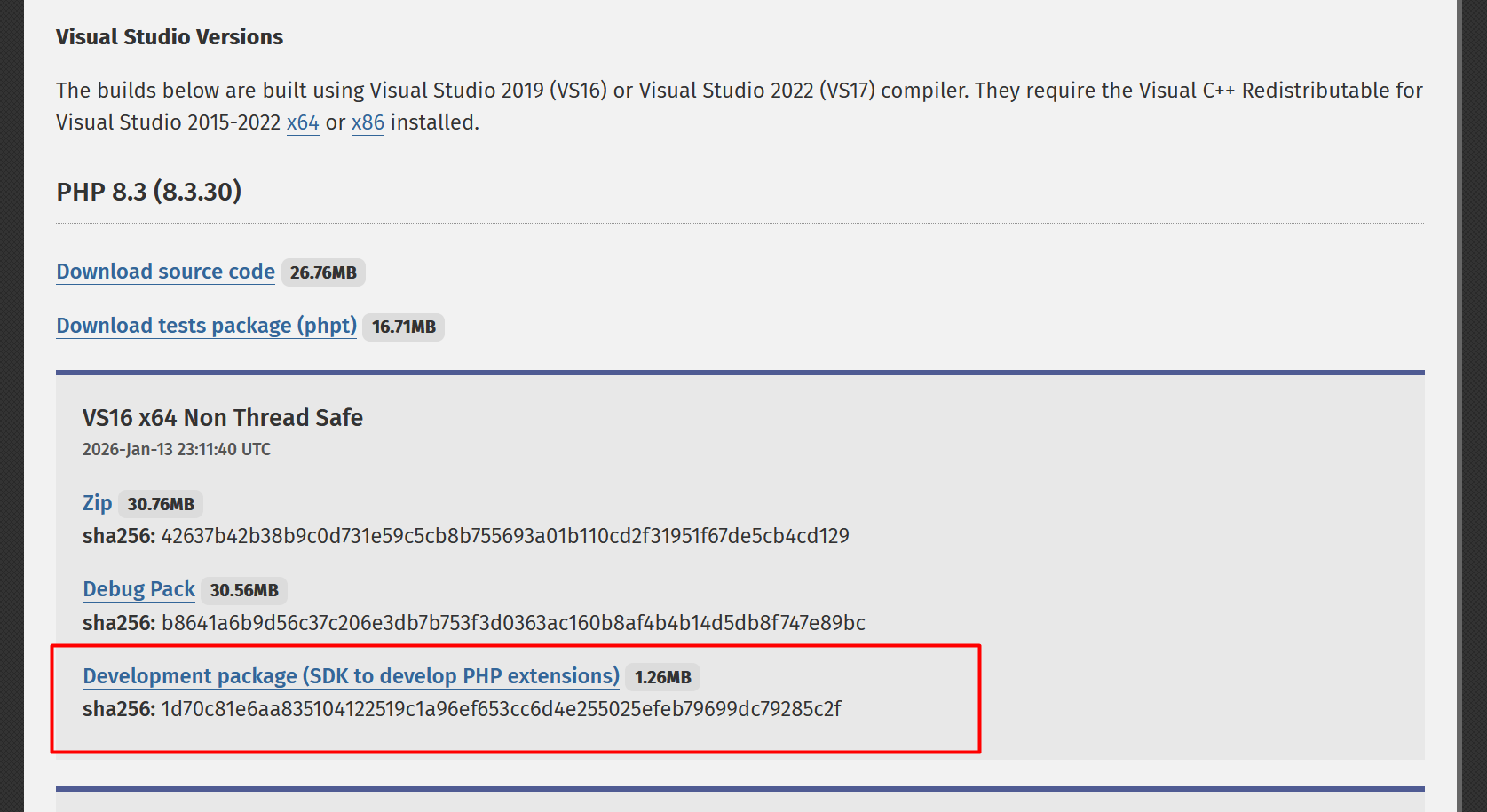
Task: Click Download tests package (phpt) link
Action: [207, 326]
